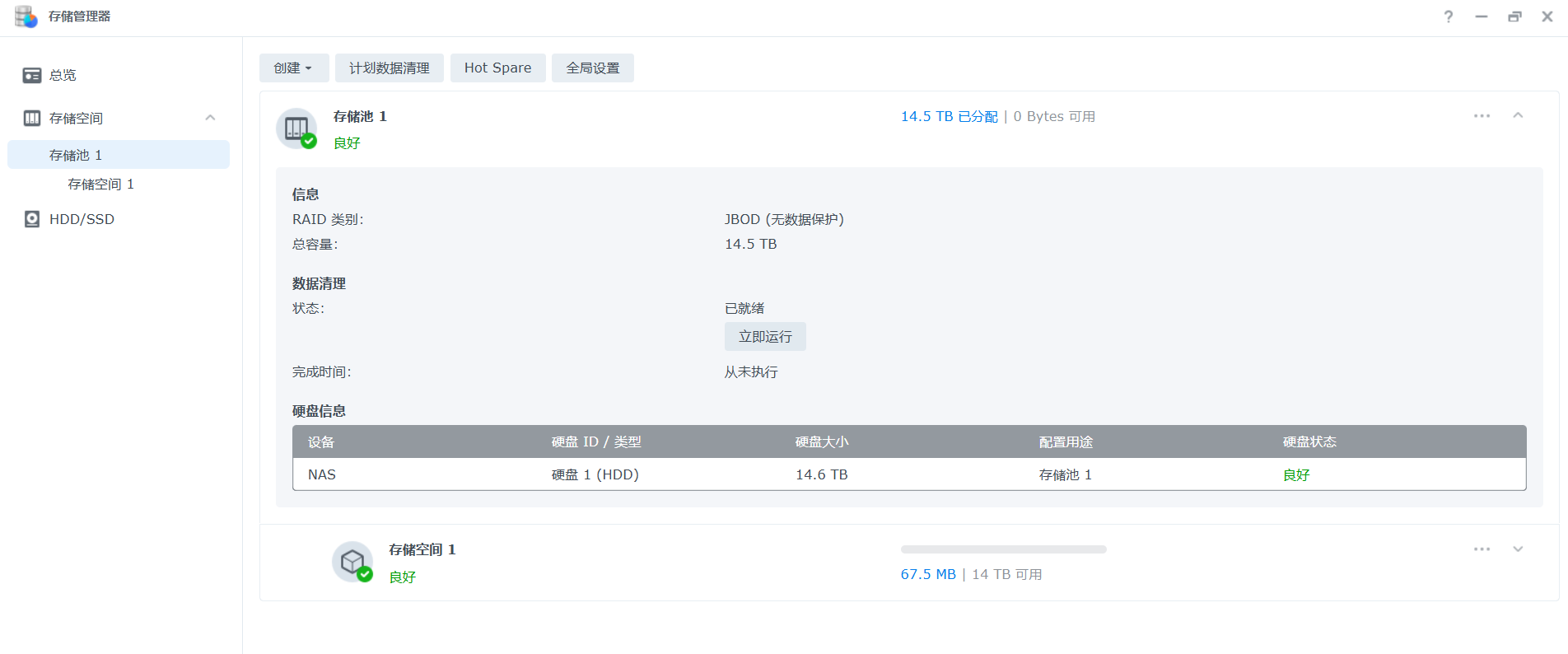Click the NAS device cell
The height and width of the screenshot is (654, 1568).
[x=322, y=474]
